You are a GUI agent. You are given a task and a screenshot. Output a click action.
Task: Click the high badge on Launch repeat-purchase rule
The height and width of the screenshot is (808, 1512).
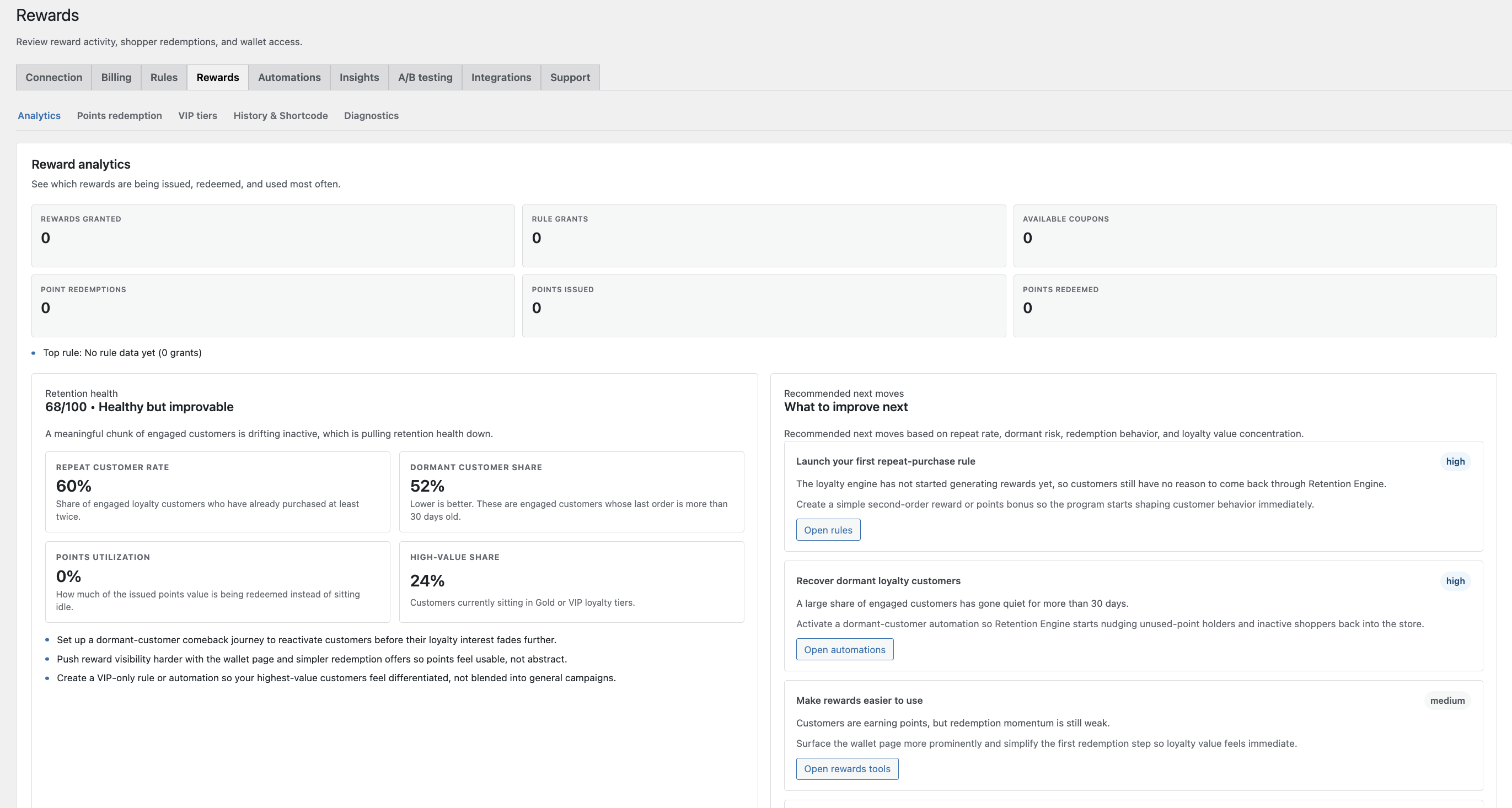tap(1455, 461)
